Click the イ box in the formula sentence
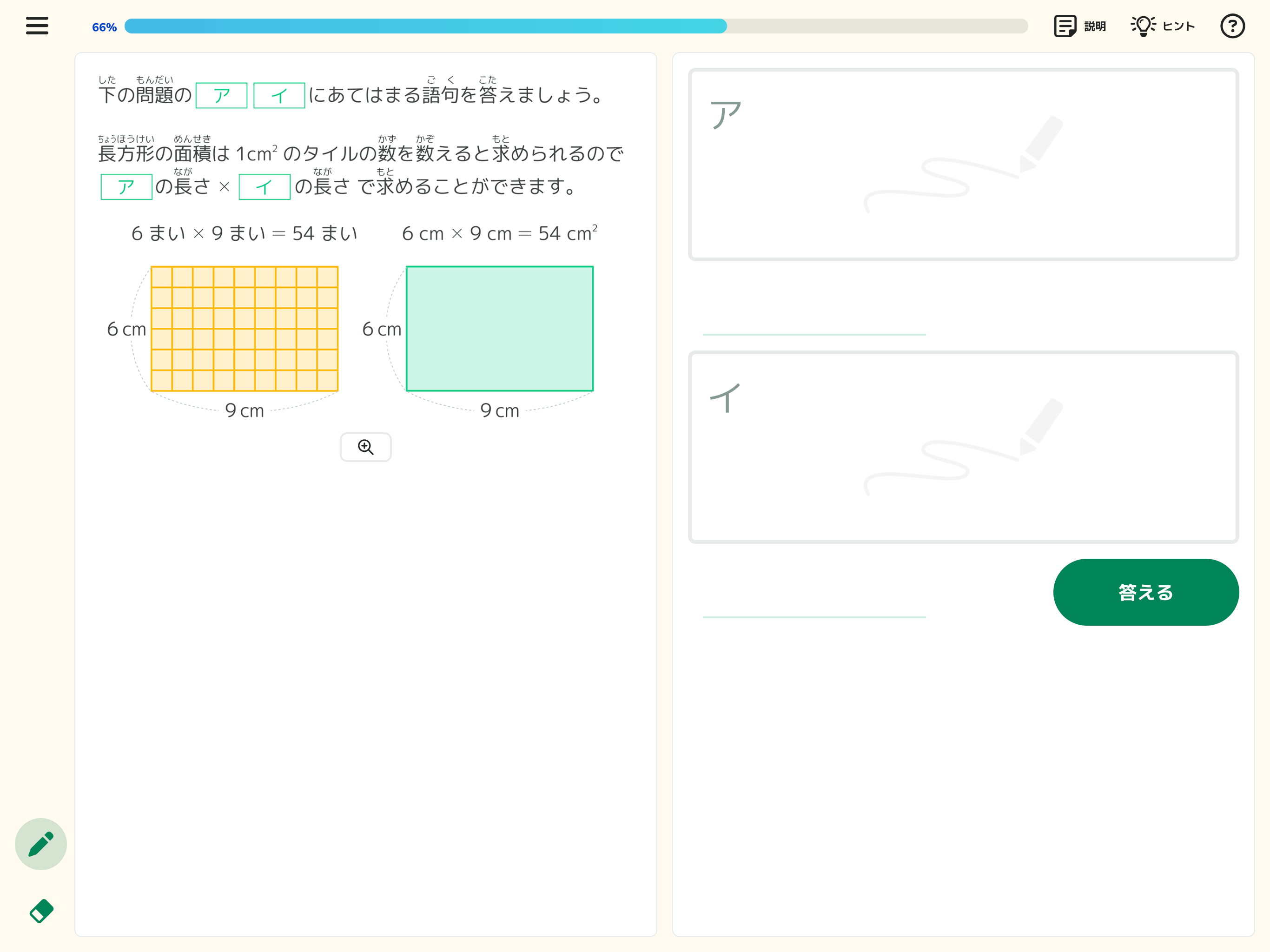The image size is (1270, 952). coord(264,186)
